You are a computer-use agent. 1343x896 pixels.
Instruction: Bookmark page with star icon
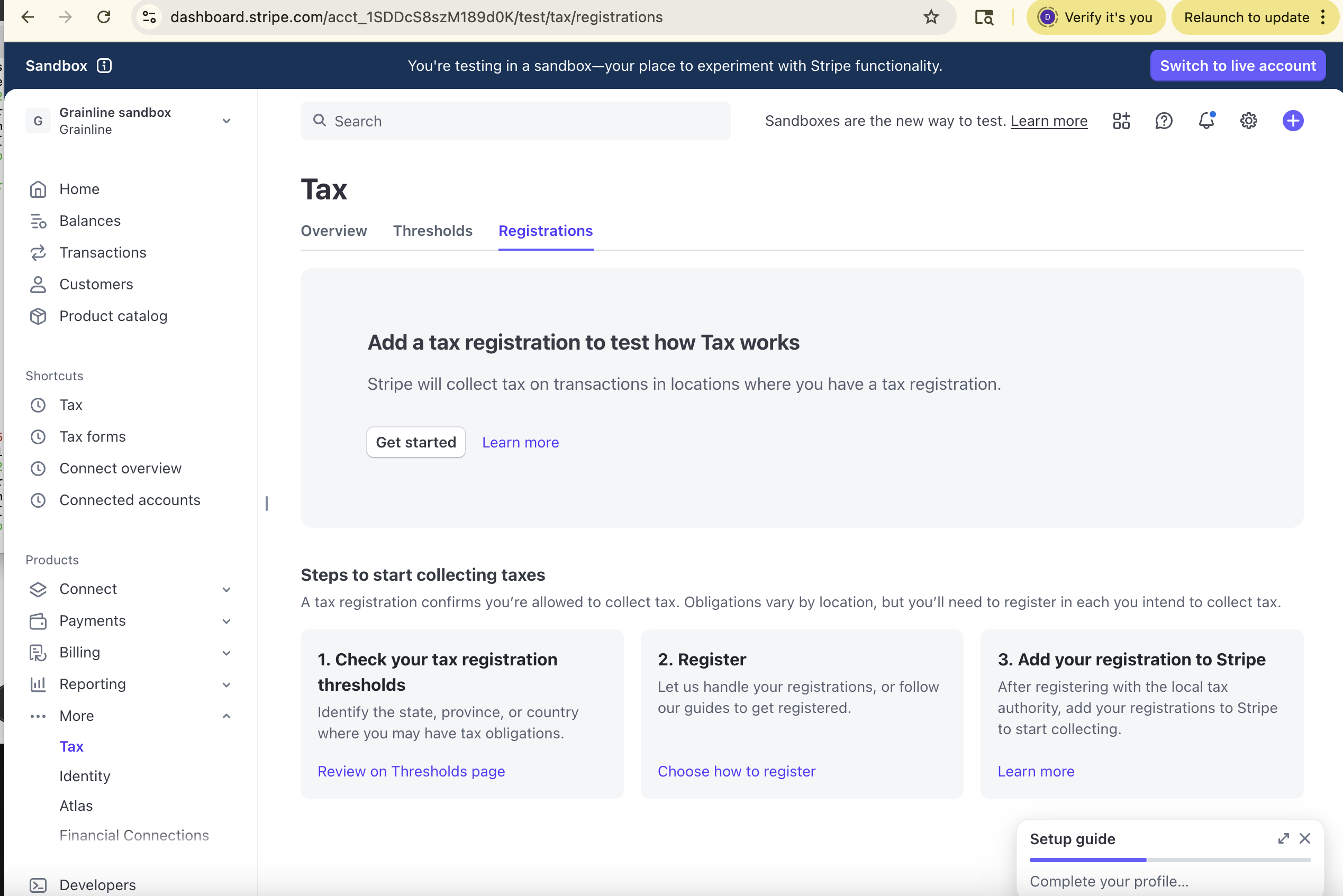(x=931, y=17)
